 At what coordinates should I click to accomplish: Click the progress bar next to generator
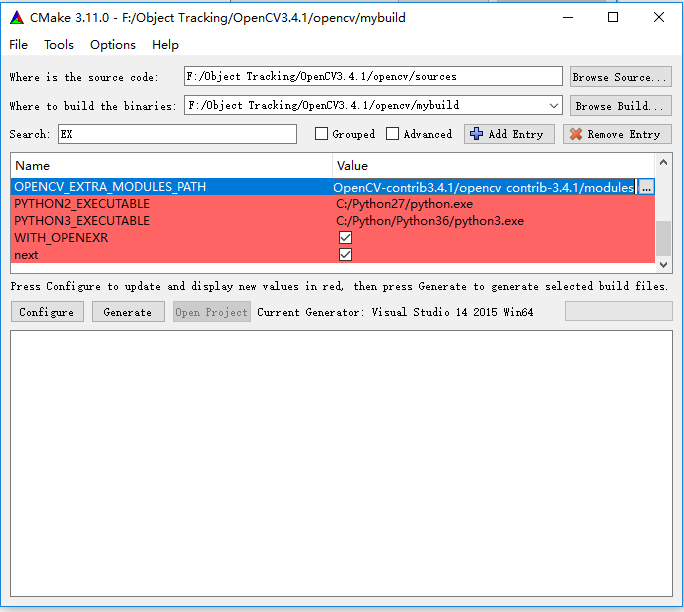tap(619, 311)
